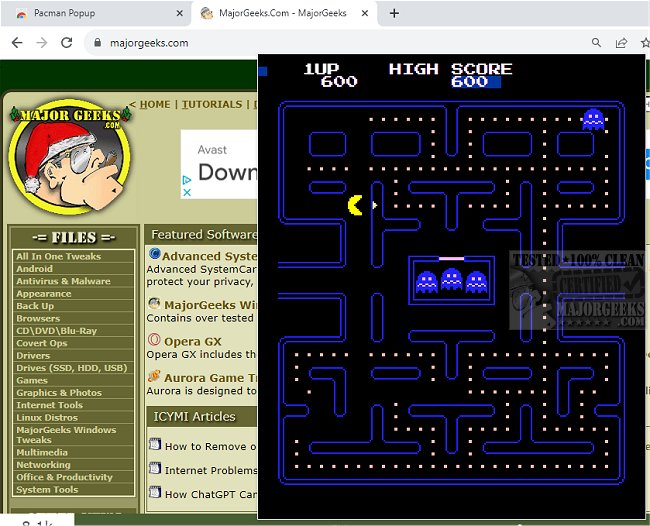Click the article icon beside How to Remove
Viewport: 650px width, 526px height.
155,444
